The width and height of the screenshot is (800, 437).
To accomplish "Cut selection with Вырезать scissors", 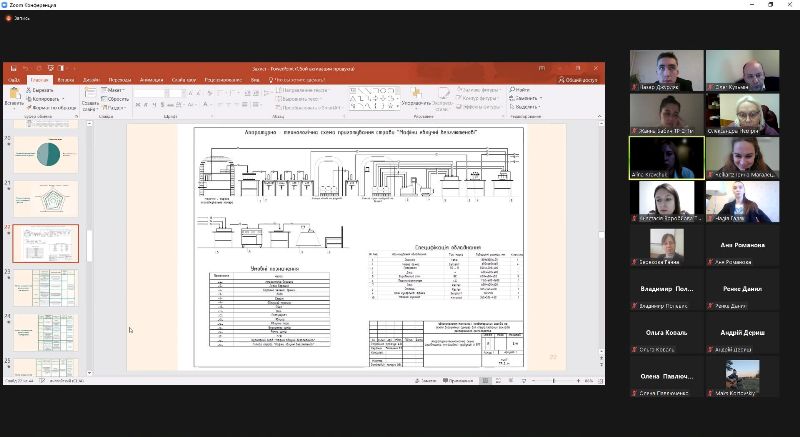I will click(40, 90).
